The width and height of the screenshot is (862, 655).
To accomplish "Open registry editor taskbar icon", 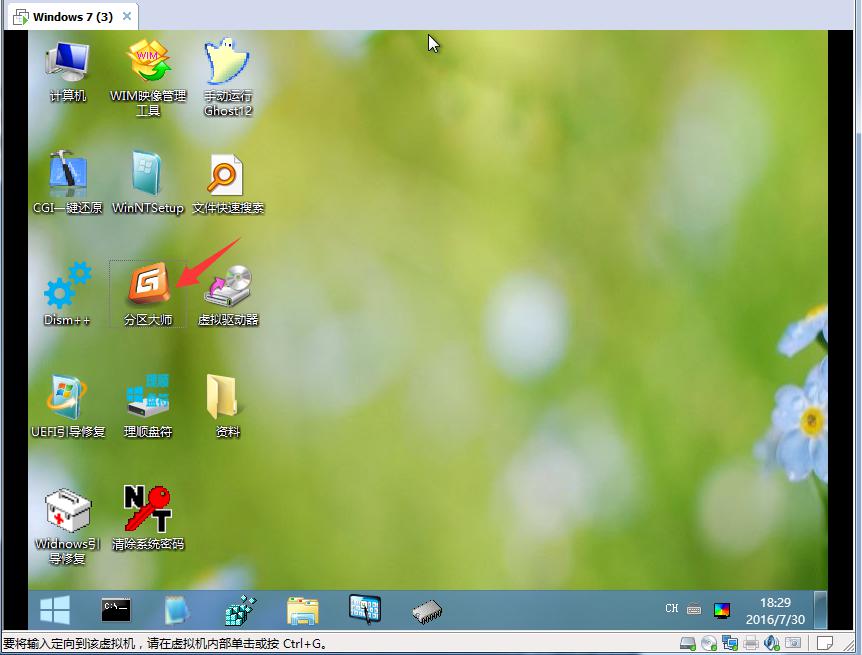I will [240, 610].
